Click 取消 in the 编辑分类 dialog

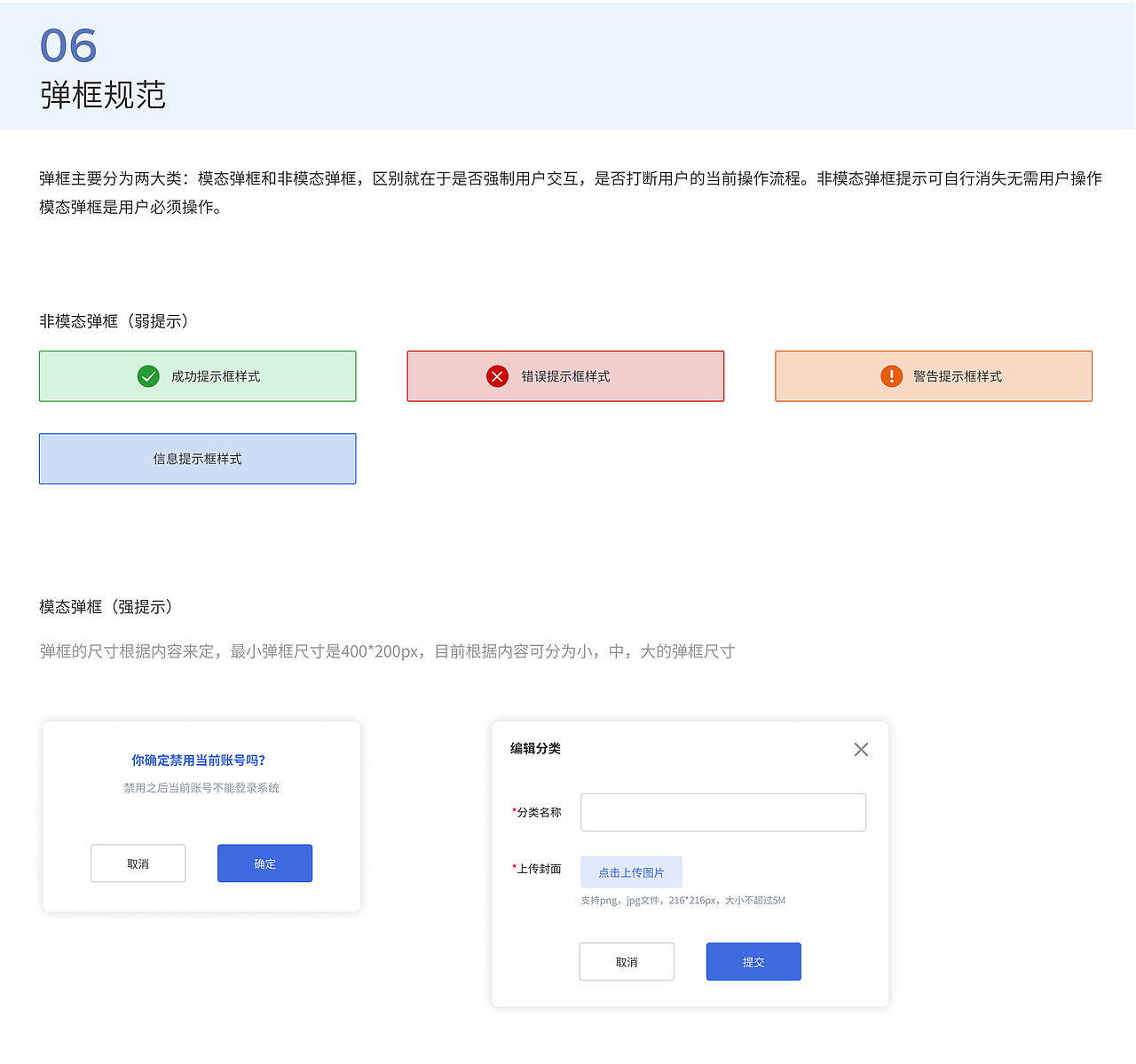click(x=627, y=961)
